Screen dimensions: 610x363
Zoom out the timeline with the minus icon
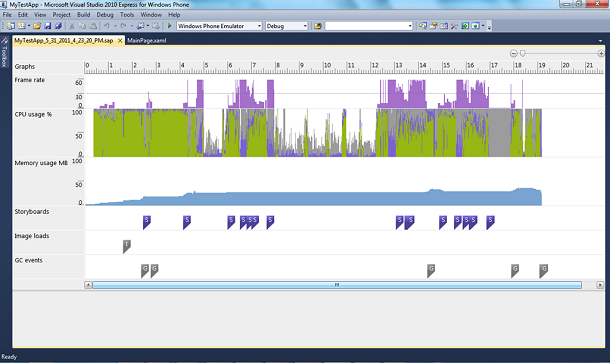click(514, 53)
